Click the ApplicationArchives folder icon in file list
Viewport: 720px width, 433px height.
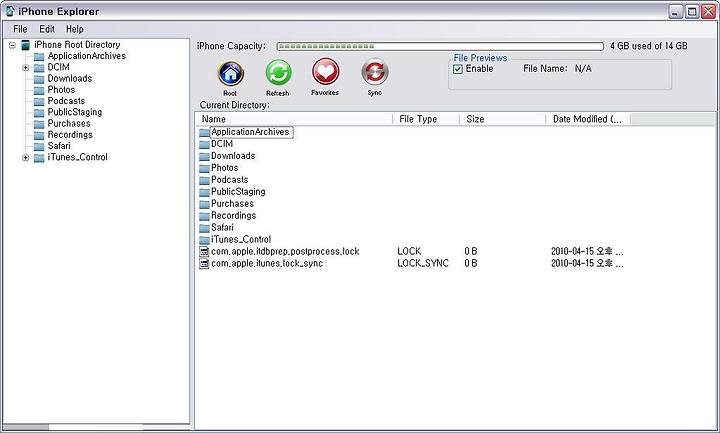pos(204,133)
